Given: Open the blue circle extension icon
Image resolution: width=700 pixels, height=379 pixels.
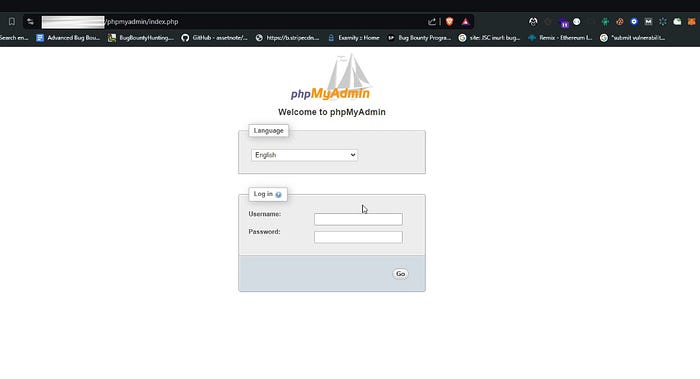Looking at the screenshot, I should 634,21.
